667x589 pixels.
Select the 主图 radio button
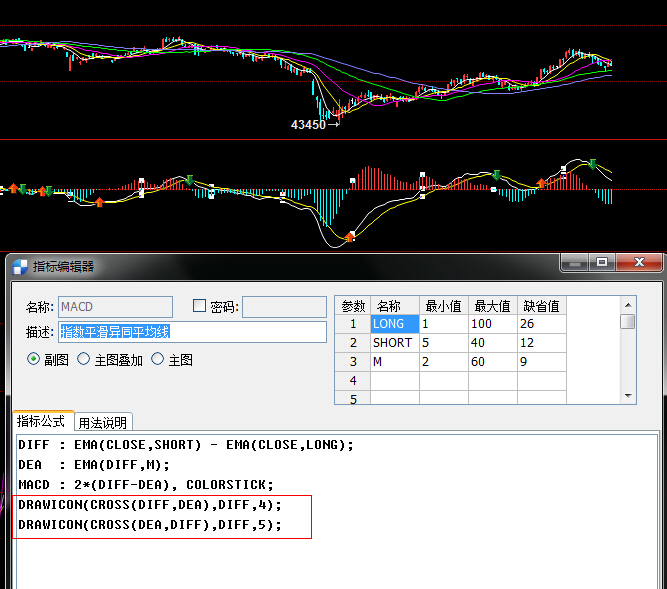tap(158, 359)
